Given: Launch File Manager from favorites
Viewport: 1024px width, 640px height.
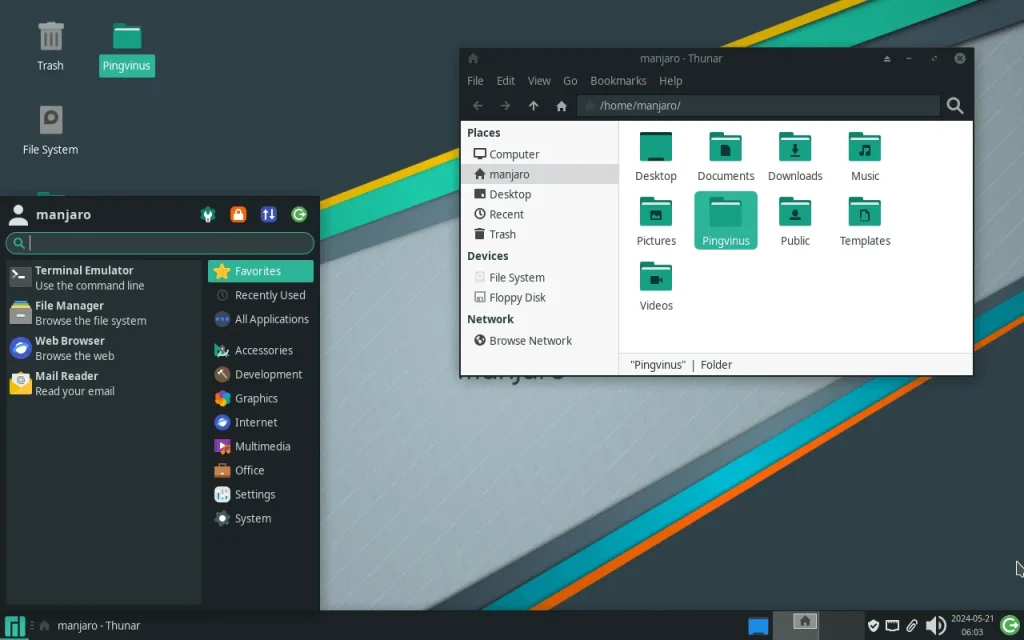Looking at the screenshot, I should tap(104, 313).
